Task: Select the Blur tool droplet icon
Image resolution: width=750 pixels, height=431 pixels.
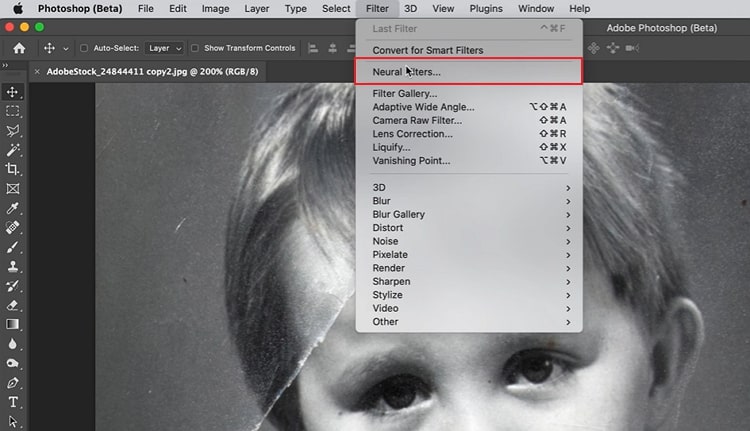Action: tap(12, 343)
